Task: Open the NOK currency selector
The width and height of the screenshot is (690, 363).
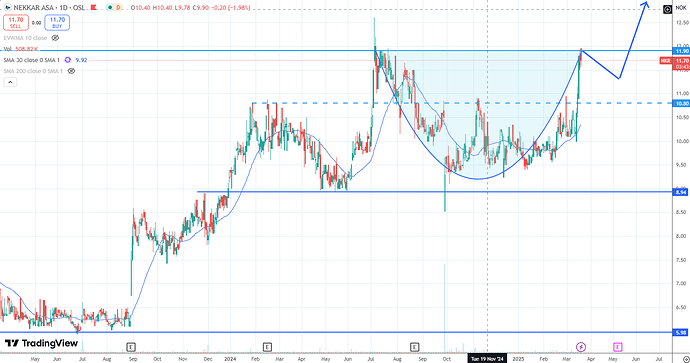Action: tap(680, 7)
